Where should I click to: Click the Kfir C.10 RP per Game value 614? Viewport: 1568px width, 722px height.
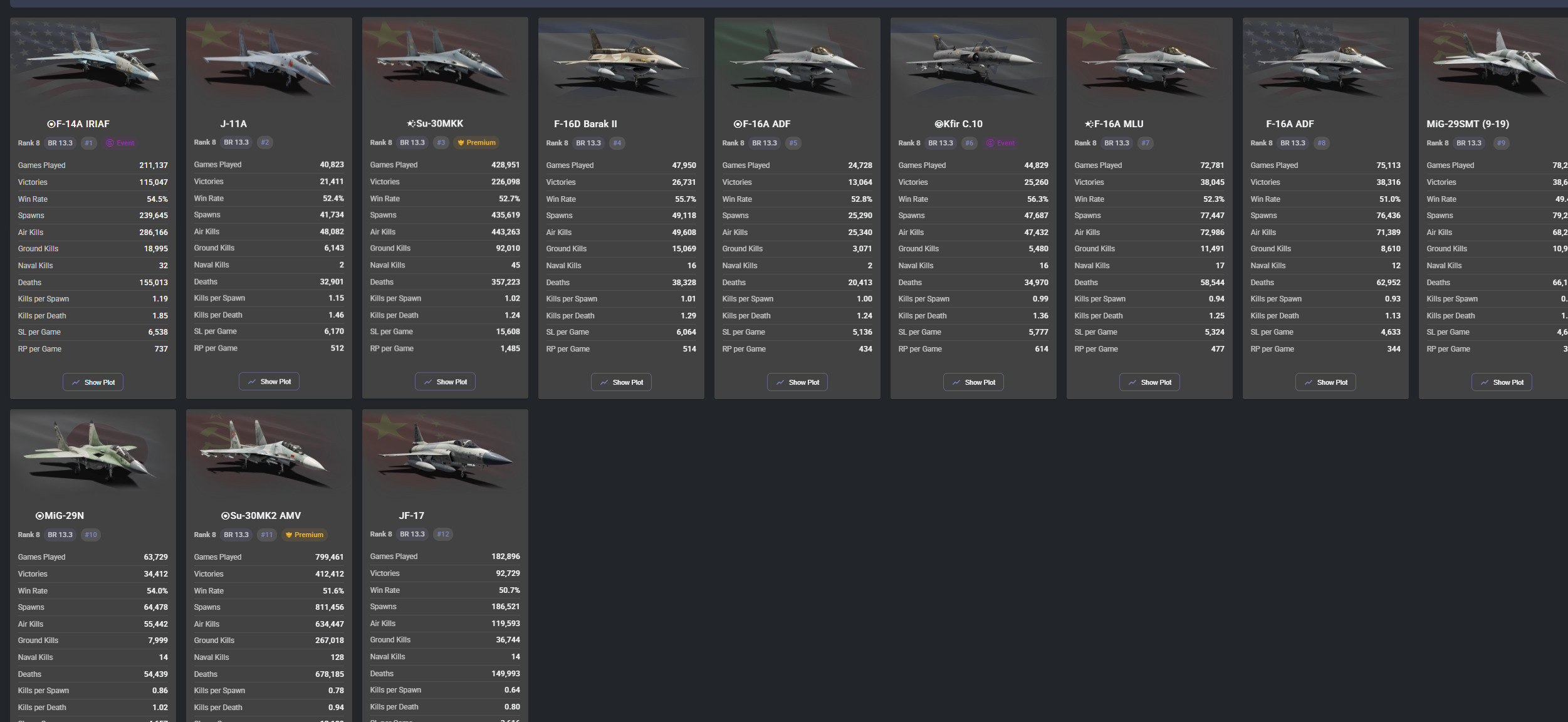click(x=1042, y=349)
